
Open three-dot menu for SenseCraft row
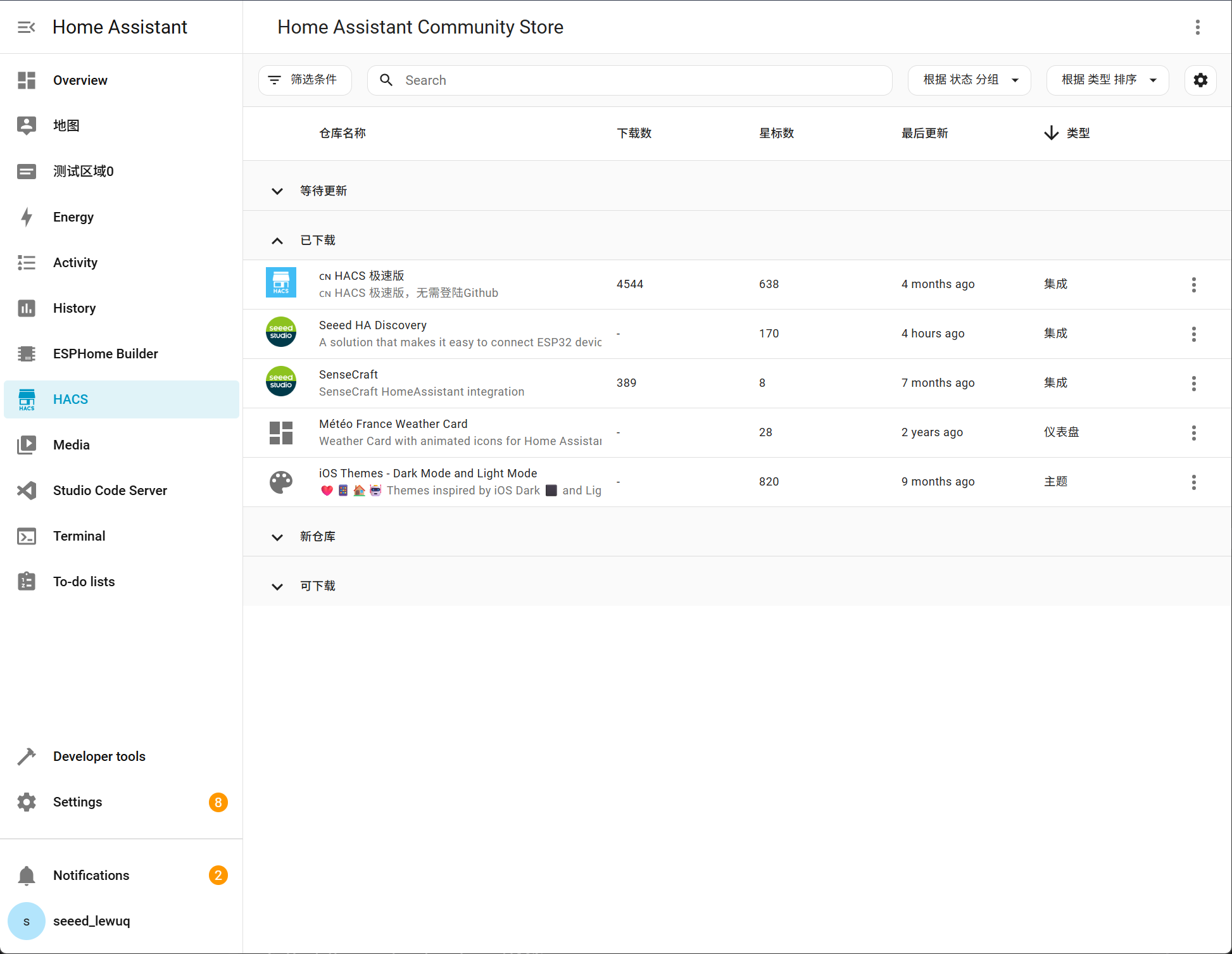1193,383
